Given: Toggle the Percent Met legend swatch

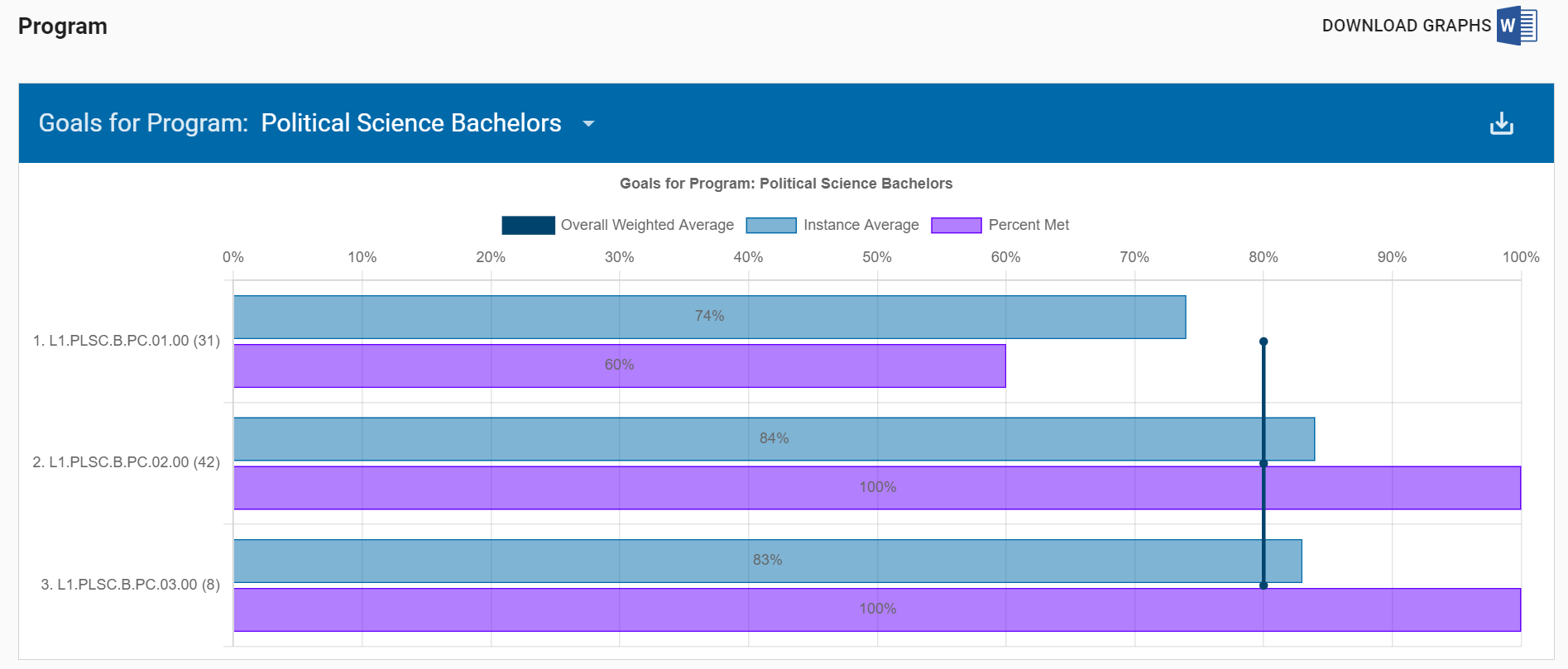Looking at the screenshot, I should (x=956, y=225).
